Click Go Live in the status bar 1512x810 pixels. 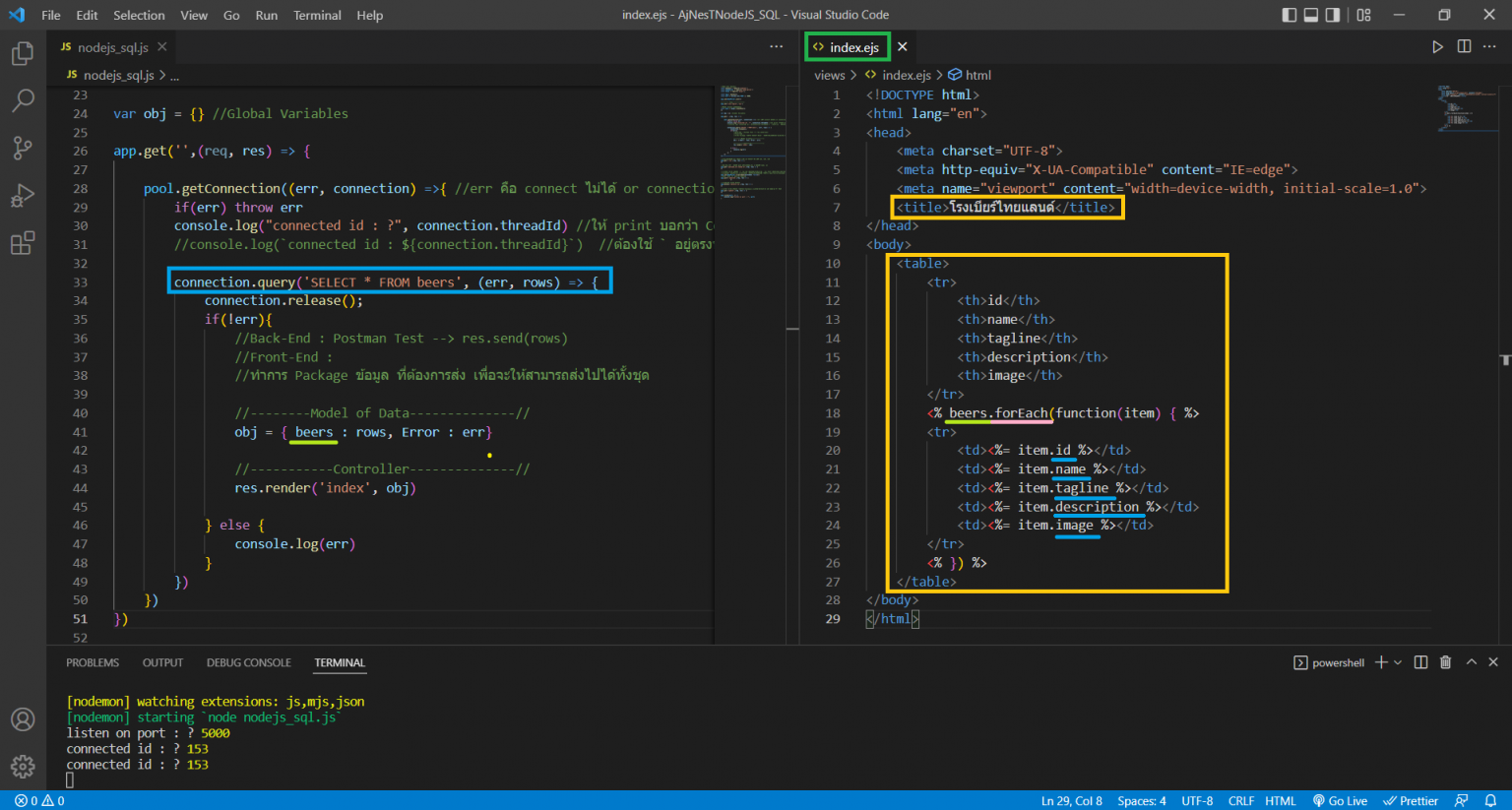point(1340,801)
